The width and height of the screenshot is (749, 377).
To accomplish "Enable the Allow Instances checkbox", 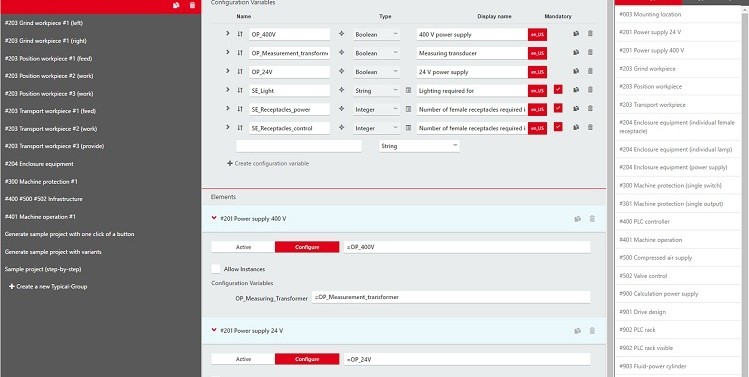I will 216,269.
